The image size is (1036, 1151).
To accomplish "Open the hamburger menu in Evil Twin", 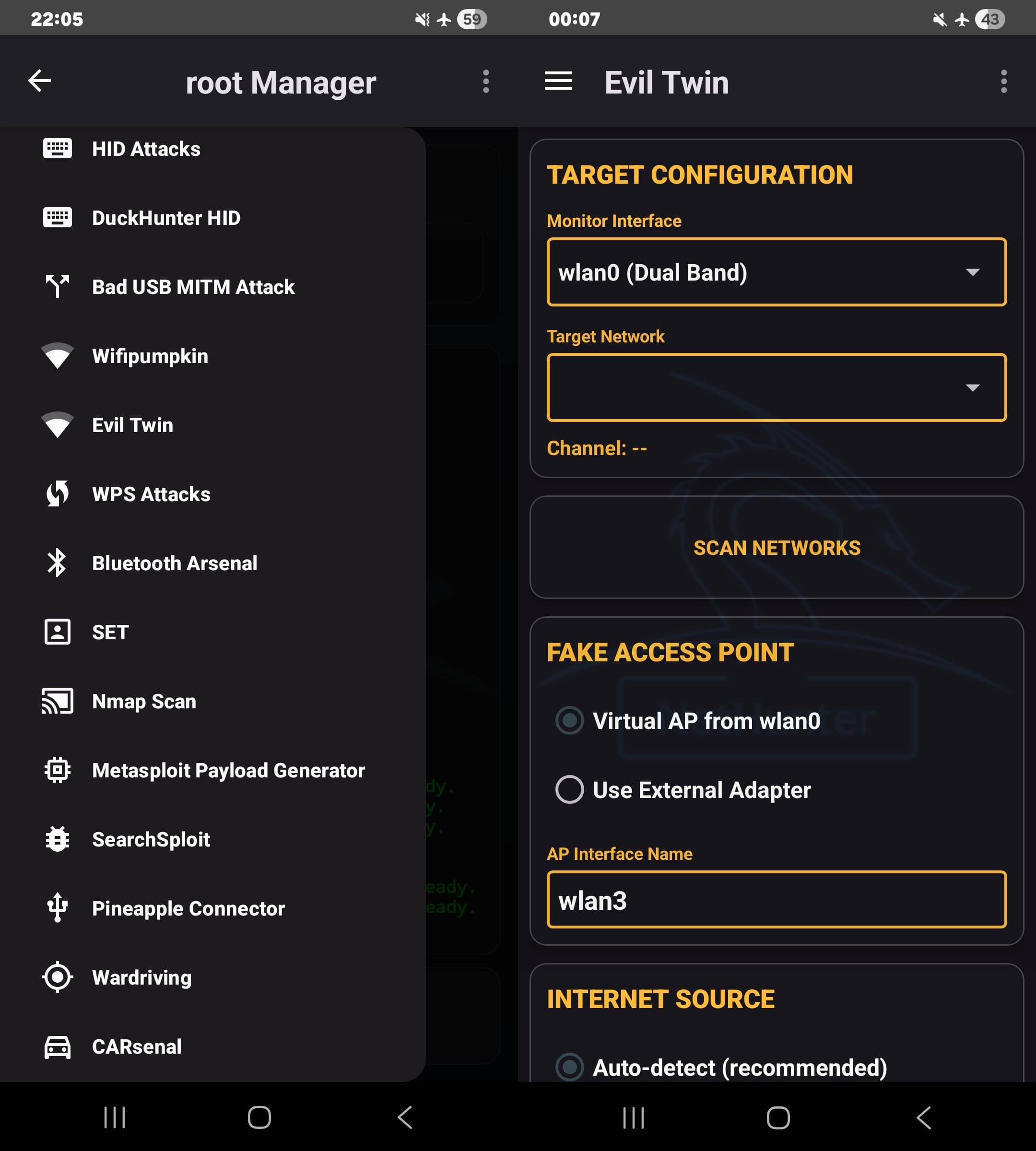I will coord(558,81).
